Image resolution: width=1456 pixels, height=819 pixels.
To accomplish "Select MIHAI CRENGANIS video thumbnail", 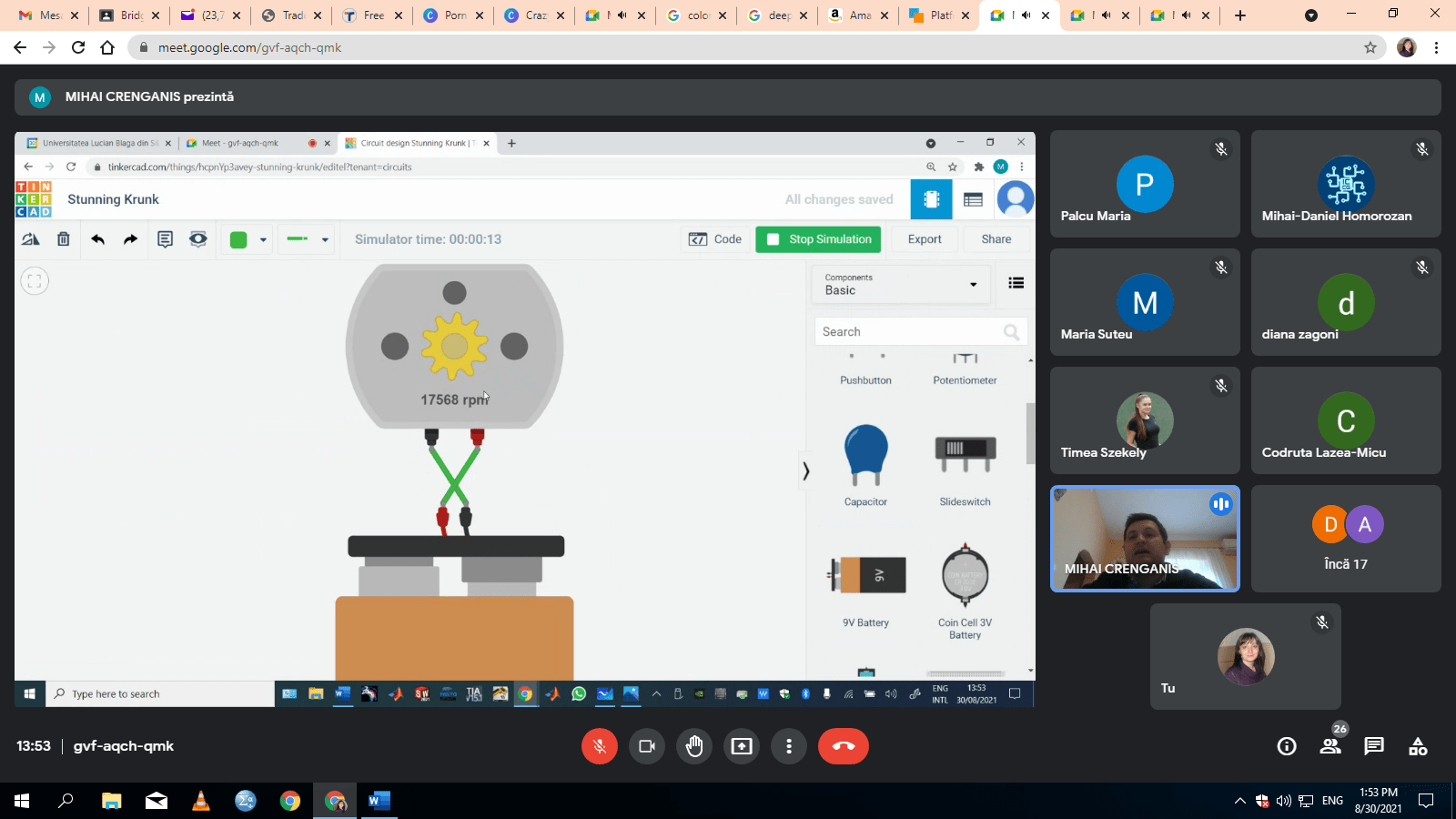I will tap(1145, 539).
